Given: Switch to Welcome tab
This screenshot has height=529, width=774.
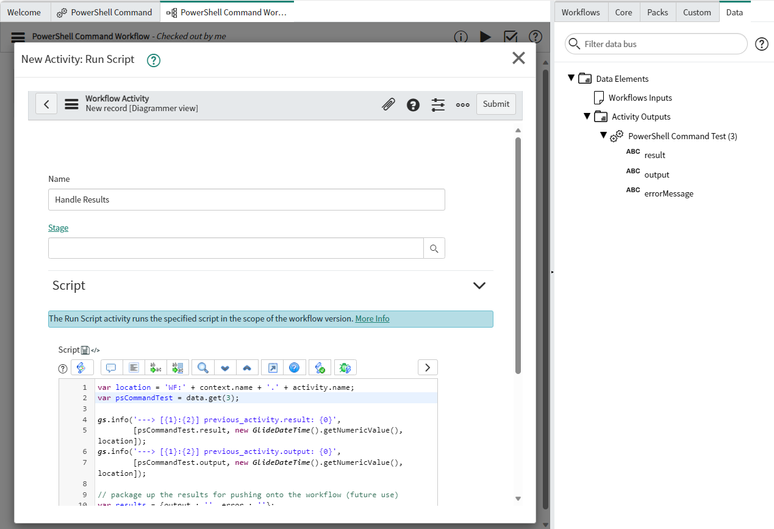Looking at the screenshot, I should (x=24, y=12).
